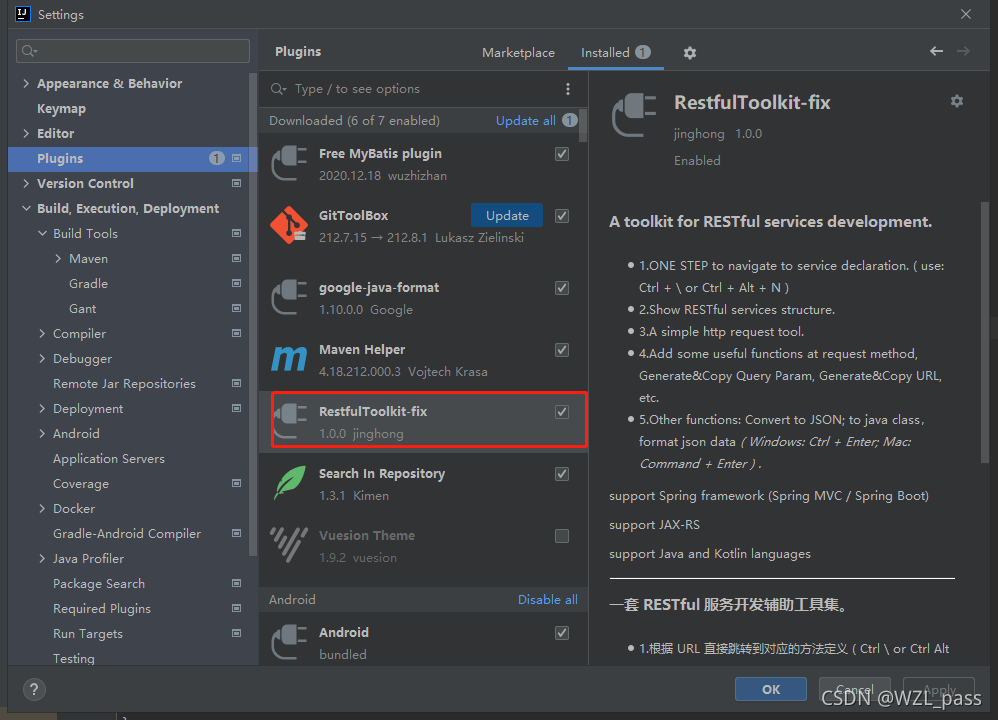This screenshot has height=720, width=998.
Task: Expand Appearance & Behavior section
Action: pos(26,83)
